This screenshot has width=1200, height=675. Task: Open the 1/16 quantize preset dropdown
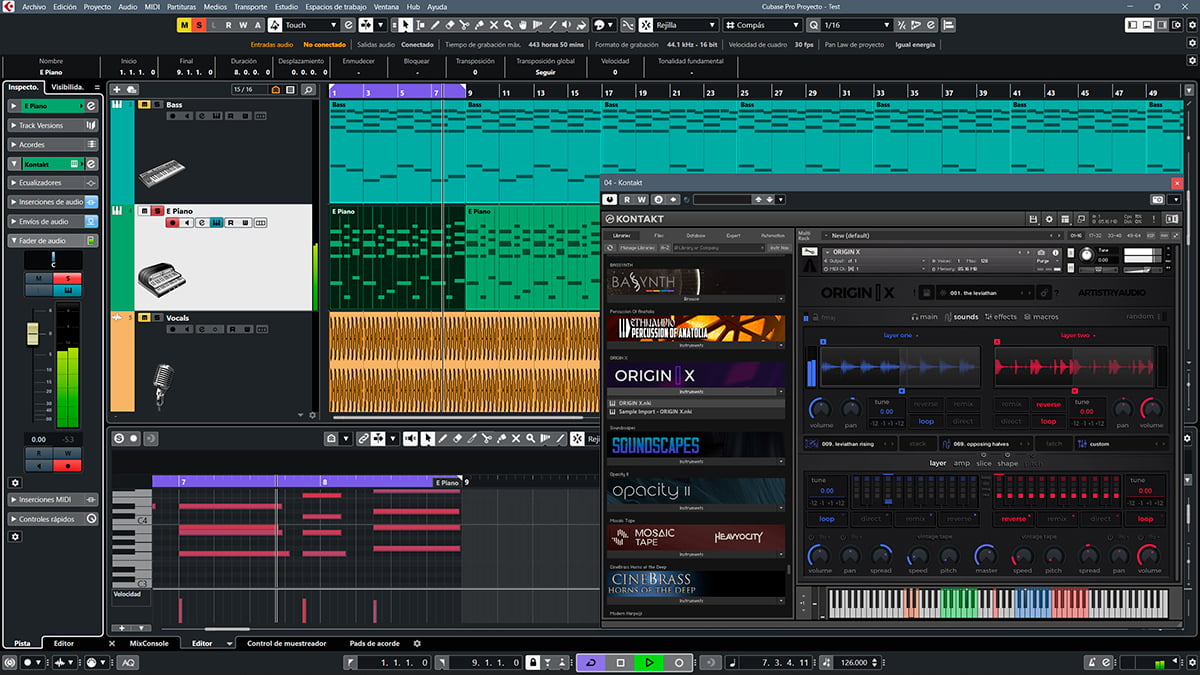point(856,25)
